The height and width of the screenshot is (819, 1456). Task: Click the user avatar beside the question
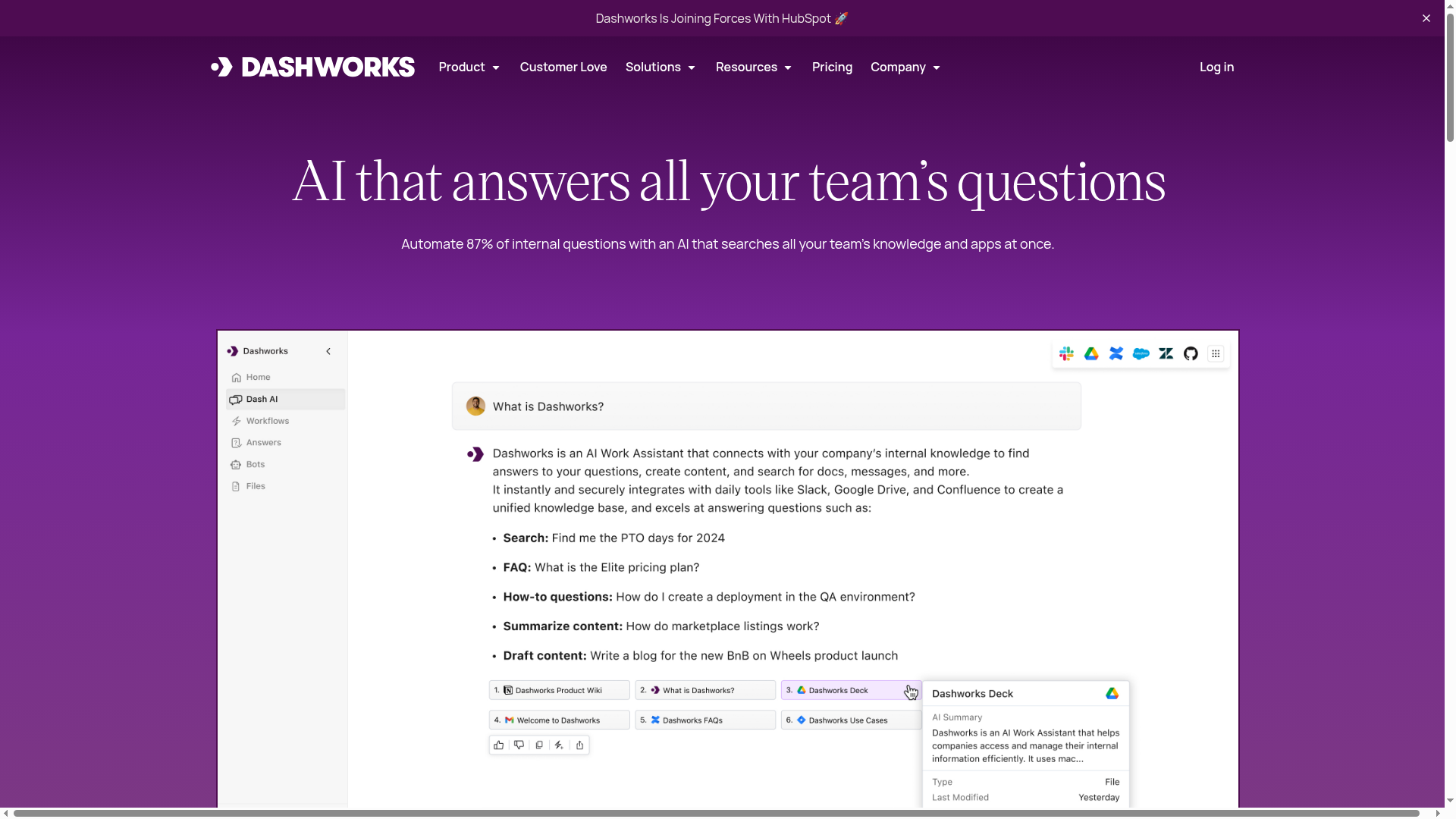(x=475, y=406)
